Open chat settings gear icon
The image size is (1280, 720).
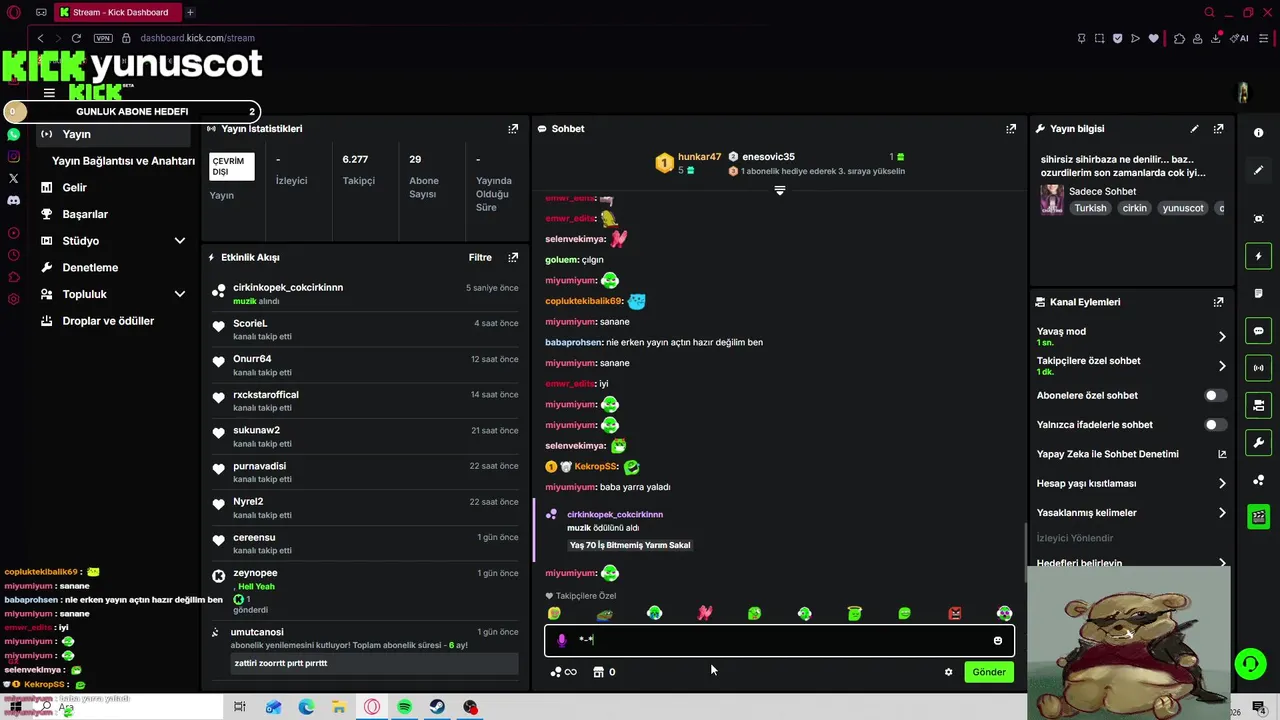[948, 672]
